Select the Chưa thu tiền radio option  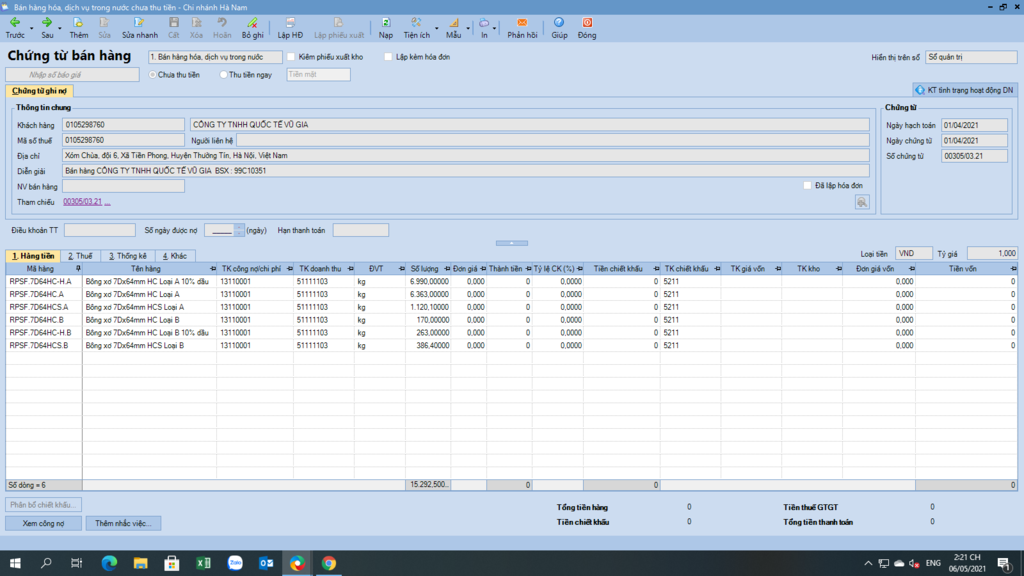[x=153, y=75]
